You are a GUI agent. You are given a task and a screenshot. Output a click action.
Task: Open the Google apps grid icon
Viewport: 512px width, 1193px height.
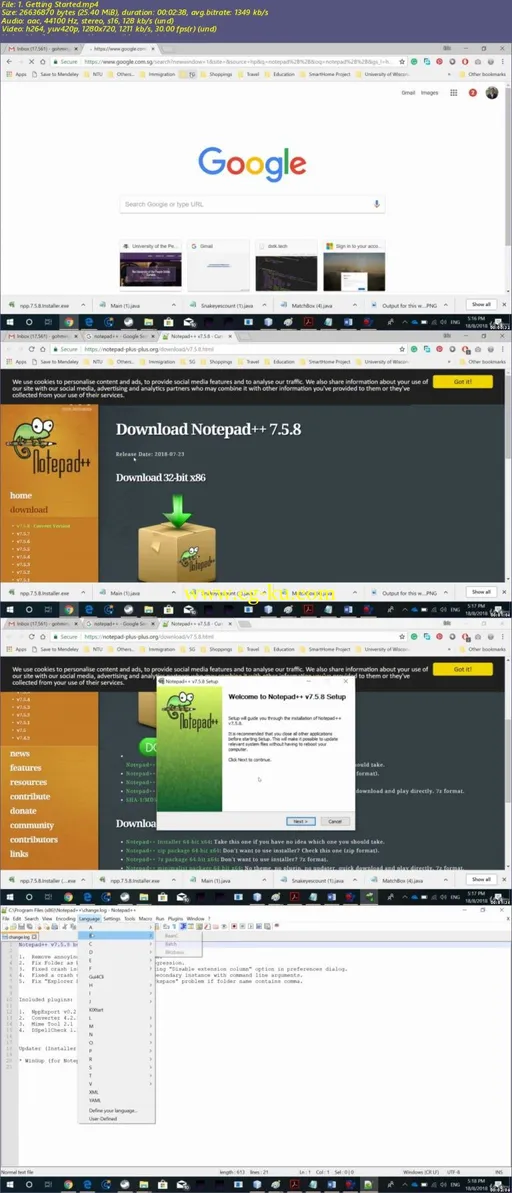pyautogui.click(x=453, y=93)
